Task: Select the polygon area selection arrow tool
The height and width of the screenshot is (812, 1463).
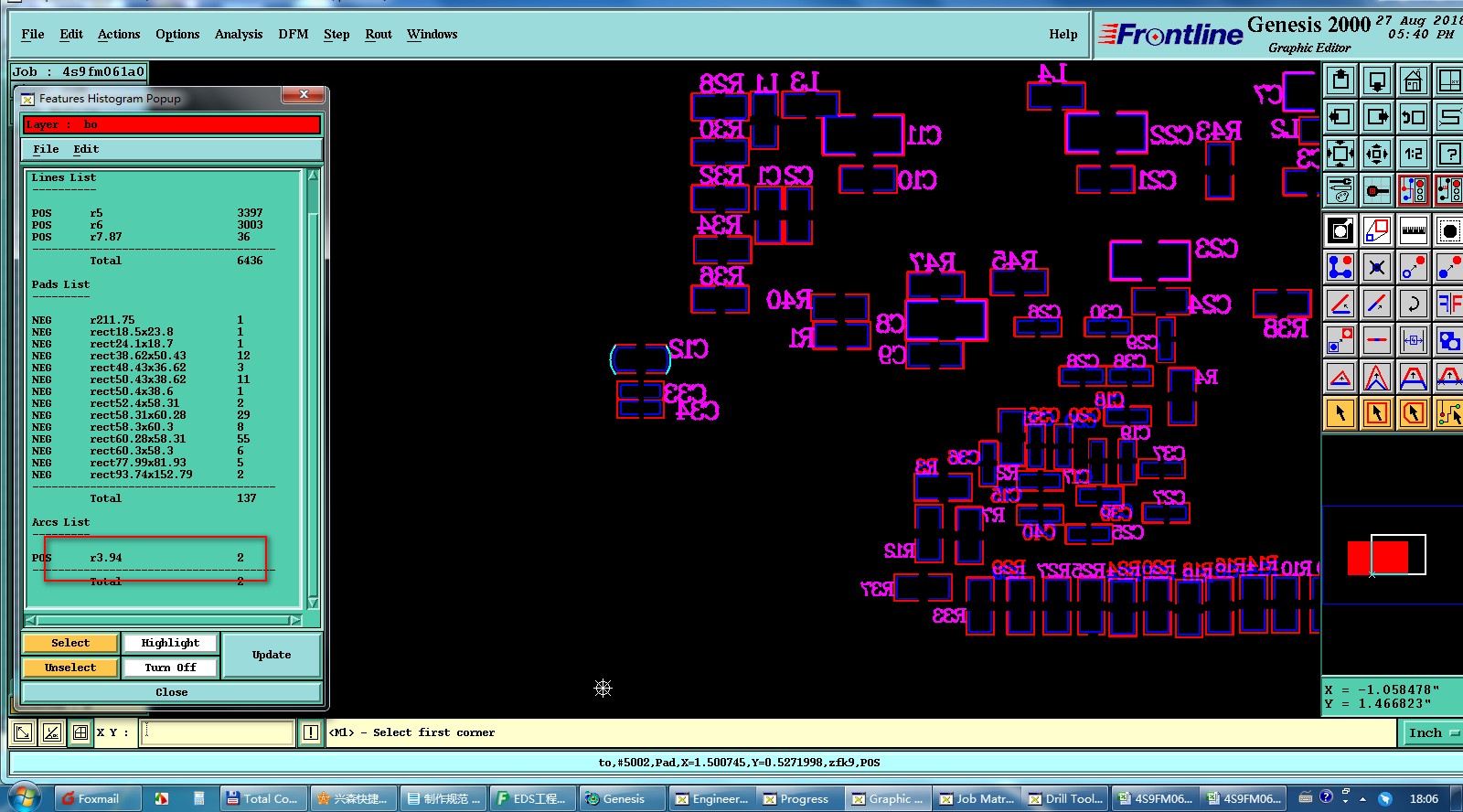Action: (1413, 413)
